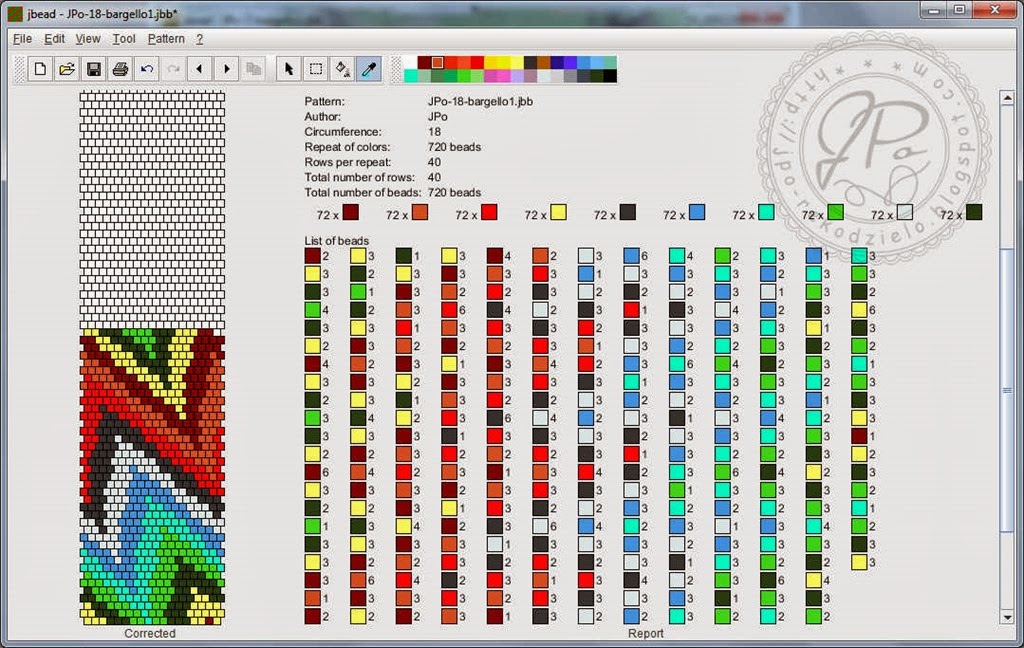Click the blank white bead grid above the pattern
The image size is (1024, 648).
point(152,210)
